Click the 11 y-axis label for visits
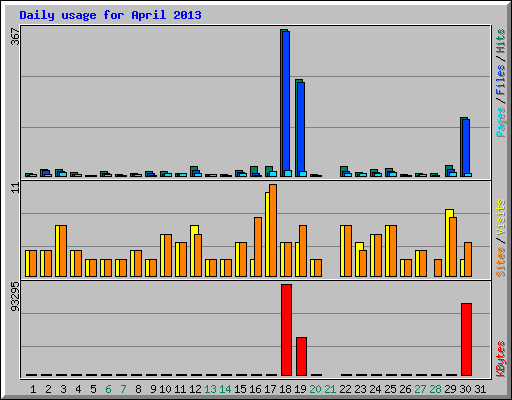This screenshot has height=400, width=512. (15, 188)
